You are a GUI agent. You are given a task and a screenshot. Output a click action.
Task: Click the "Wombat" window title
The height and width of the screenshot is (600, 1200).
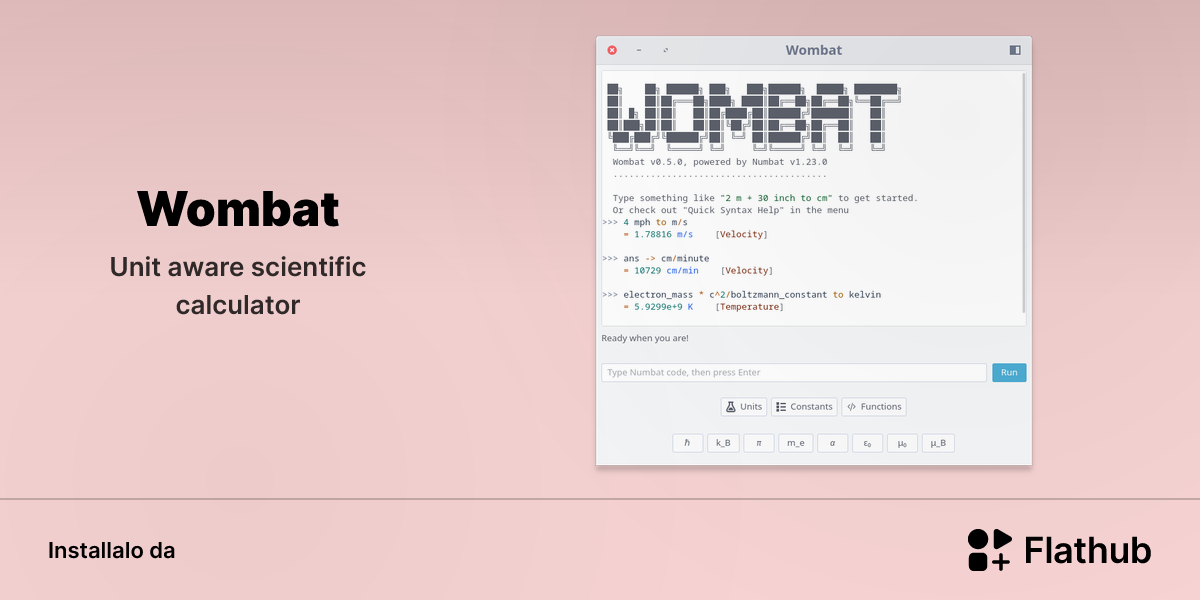(x=813, y=50)
